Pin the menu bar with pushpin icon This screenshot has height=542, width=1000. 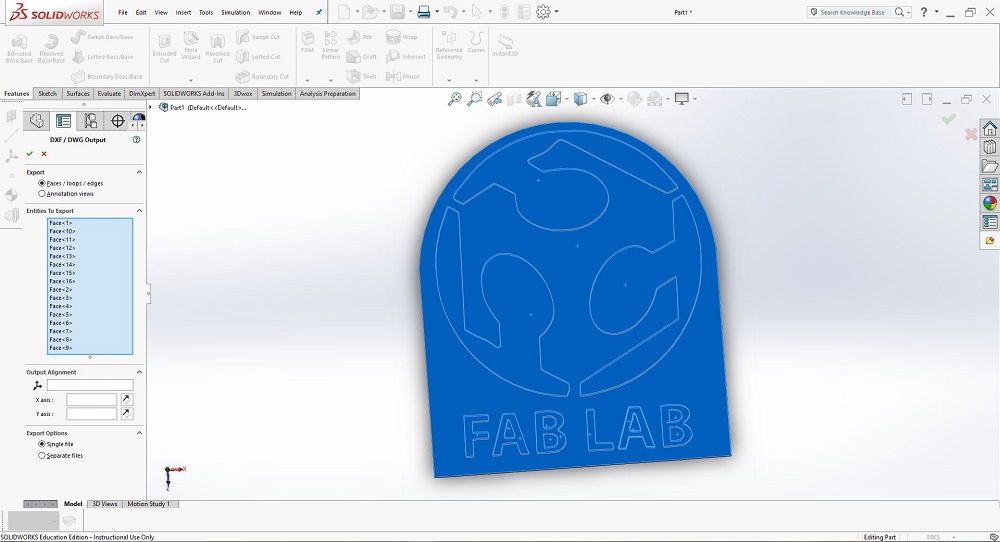[319, 12]
